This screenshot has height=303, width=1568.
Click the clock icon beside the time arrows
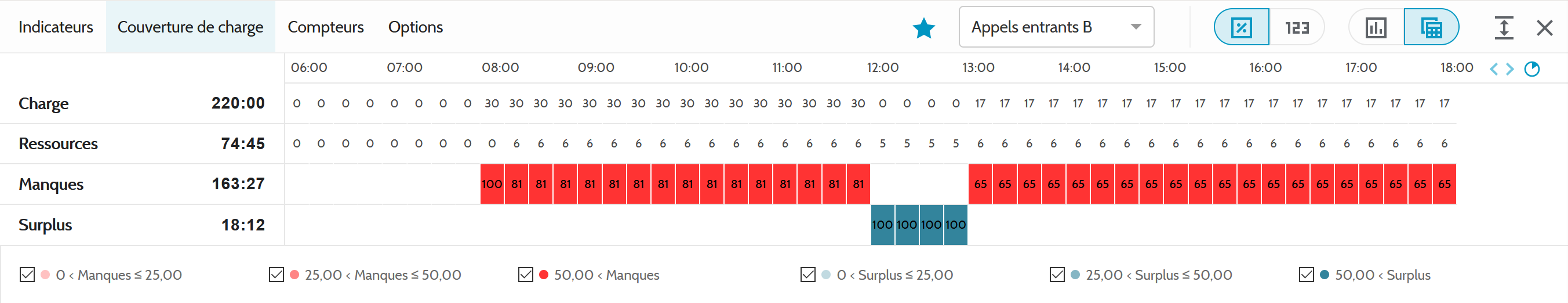(1531, 69)
